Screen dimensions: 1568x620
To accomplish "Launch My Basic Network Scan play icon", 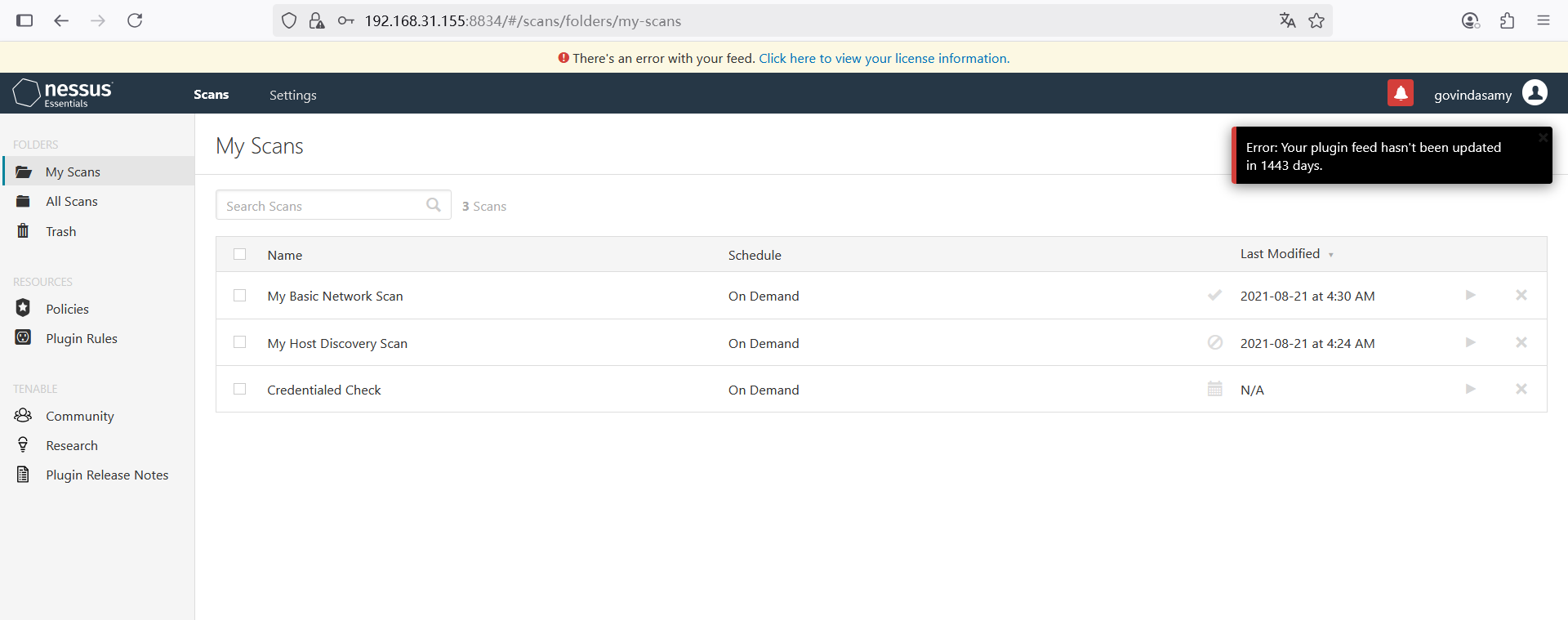I will [x=1470, y=295].
